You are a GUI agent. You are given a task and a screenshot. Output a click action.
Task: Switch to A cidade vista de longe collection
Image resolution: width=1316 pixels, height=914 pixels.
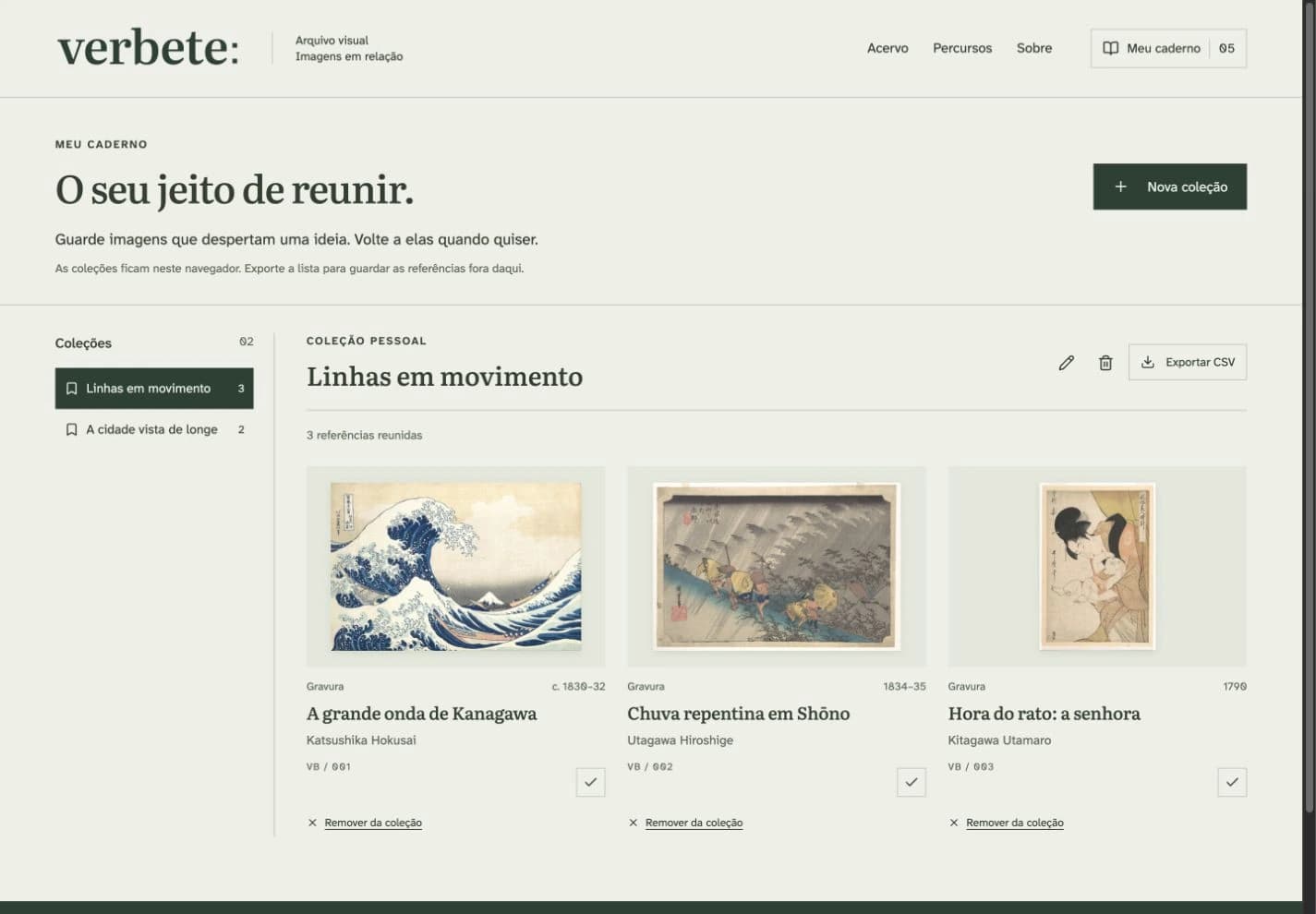point(154,429)
